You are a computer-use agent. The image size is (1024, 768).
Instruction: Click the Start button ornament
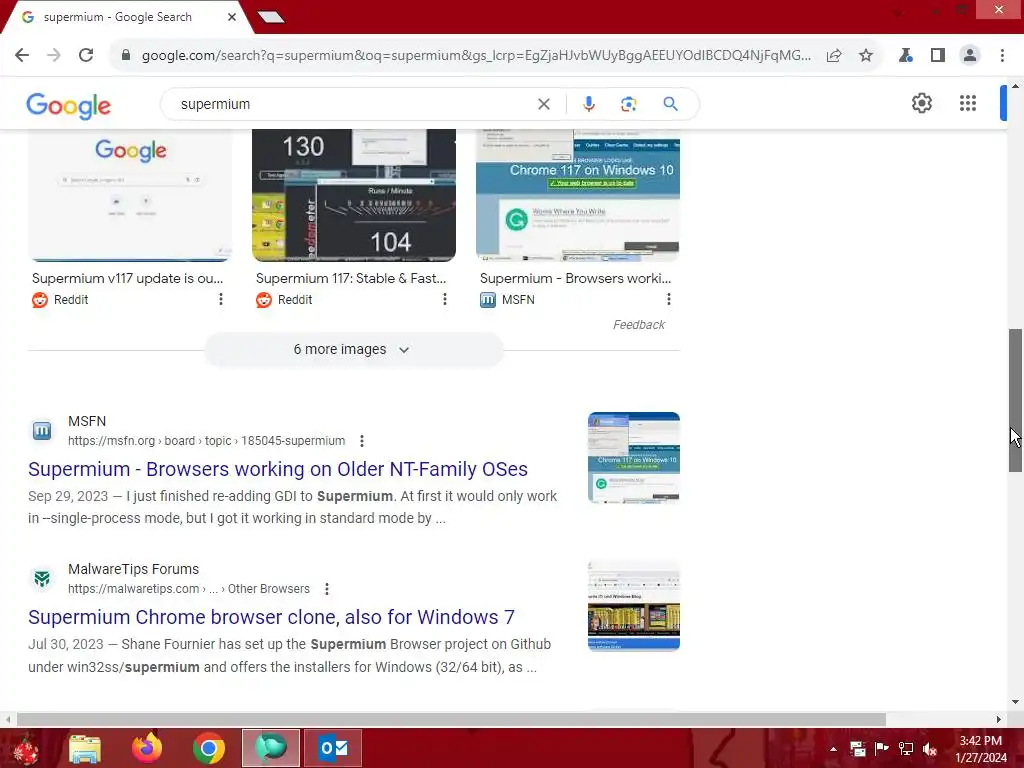pyautogui.click(x=26, y=748)
